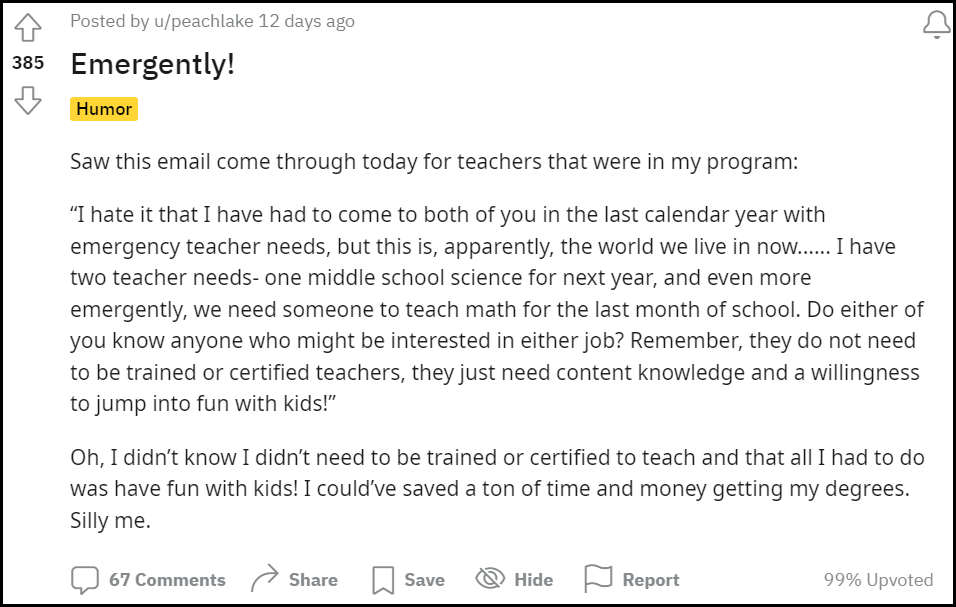Upvote the Emergently! post

click(28, 27)
